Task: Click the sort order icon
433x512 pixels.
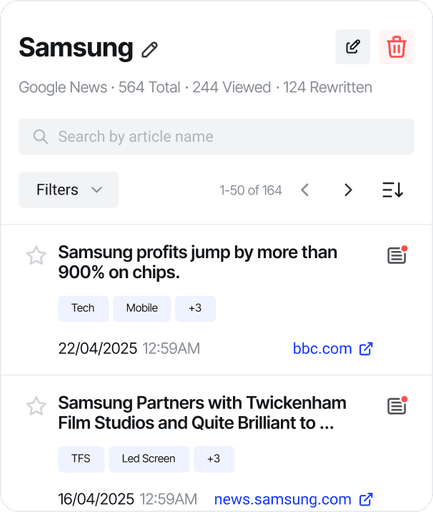Action: click(x=393, y=190)
